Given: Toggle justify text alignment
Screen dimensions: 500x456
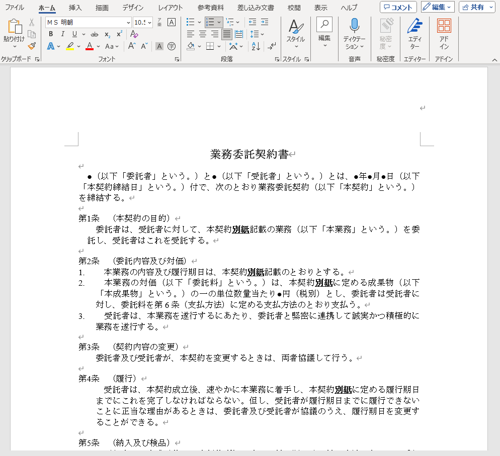Looking at the screenshot, I should (226, 34).
